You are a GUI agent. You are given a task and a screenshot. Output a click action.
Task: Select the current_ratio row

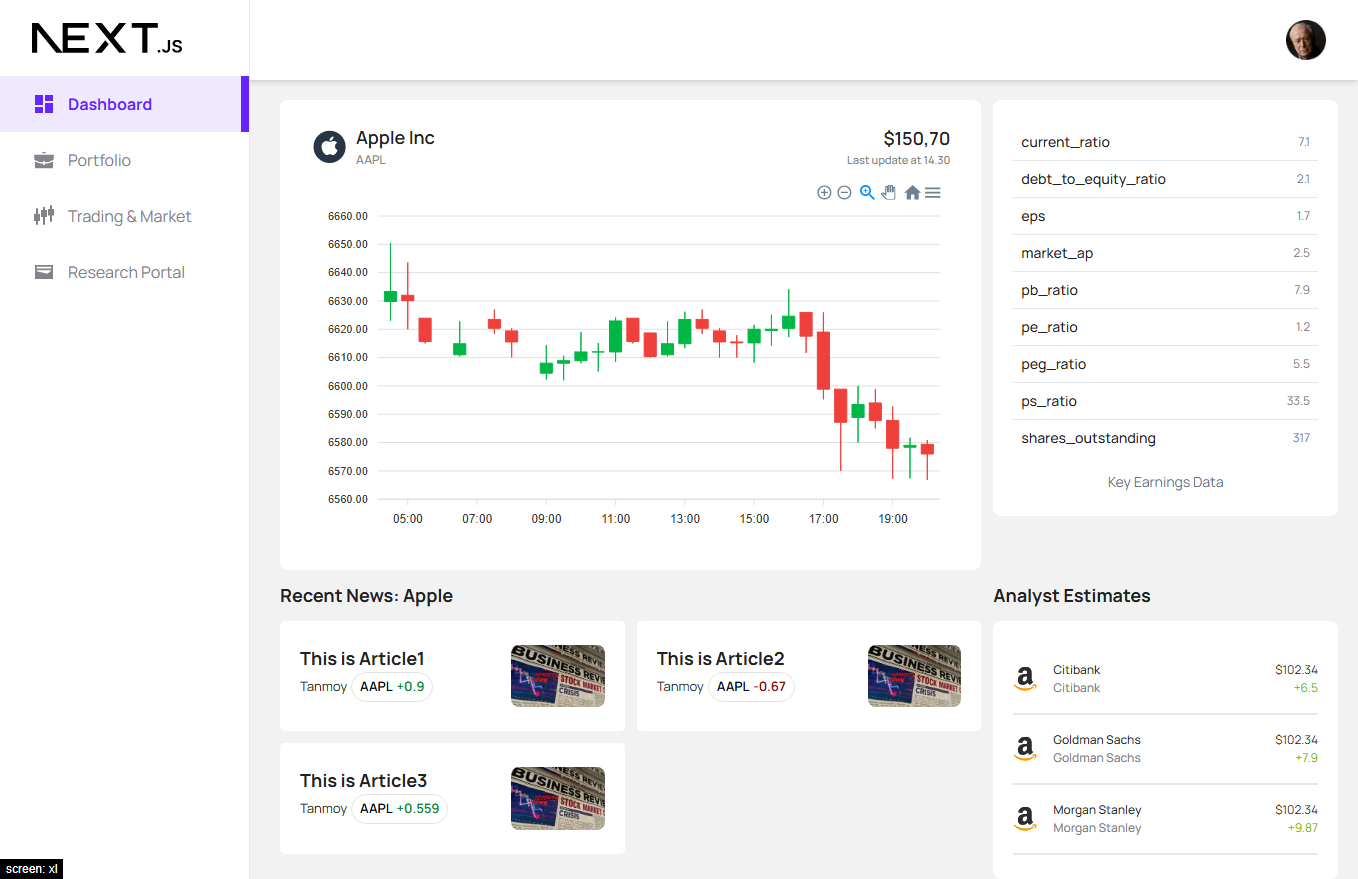(x=1165, y=142)
